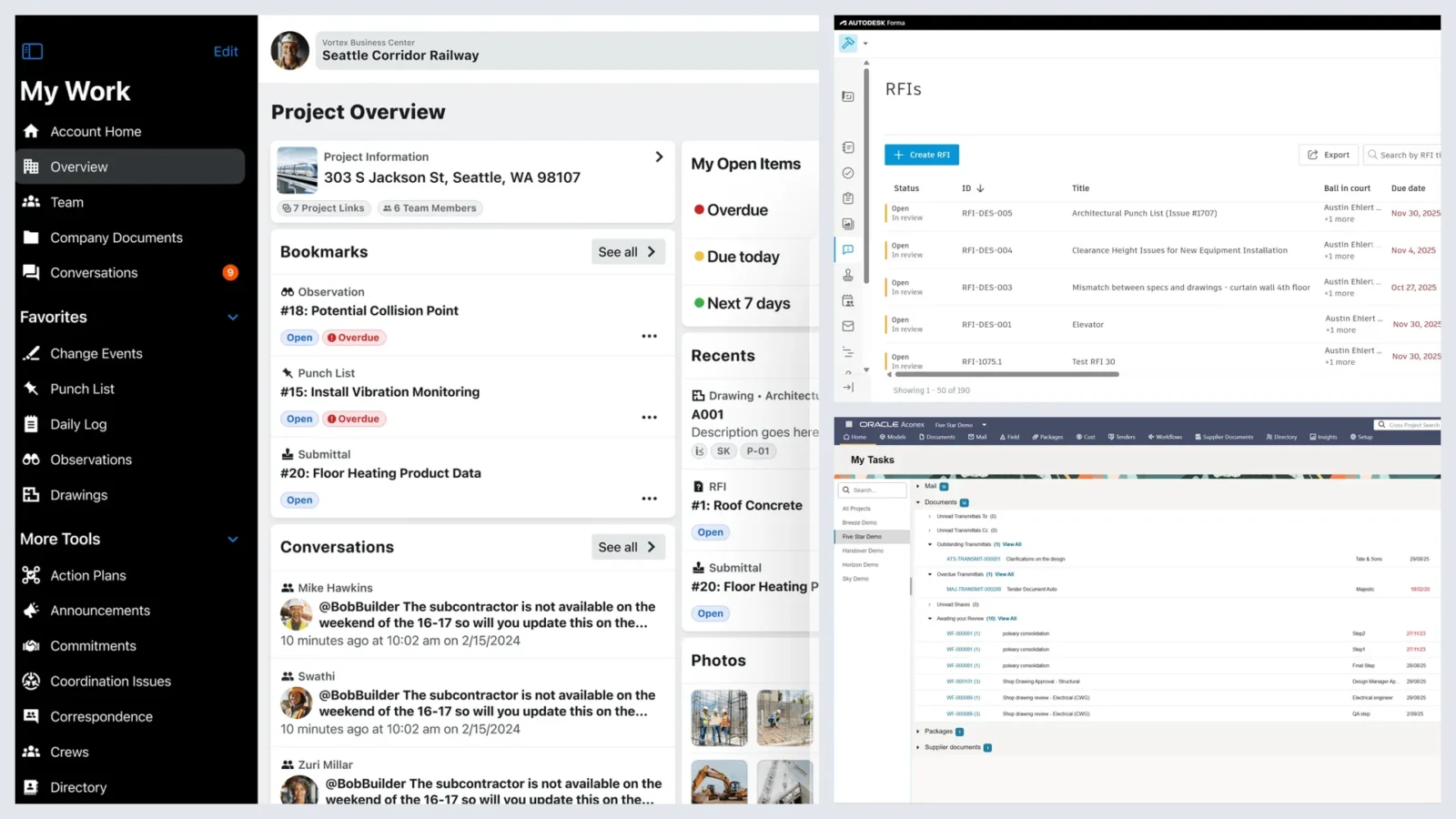This screenshot has width=1456, height=819.
Task: Collapse the More Tools section
Action: (x=233, y=540)
